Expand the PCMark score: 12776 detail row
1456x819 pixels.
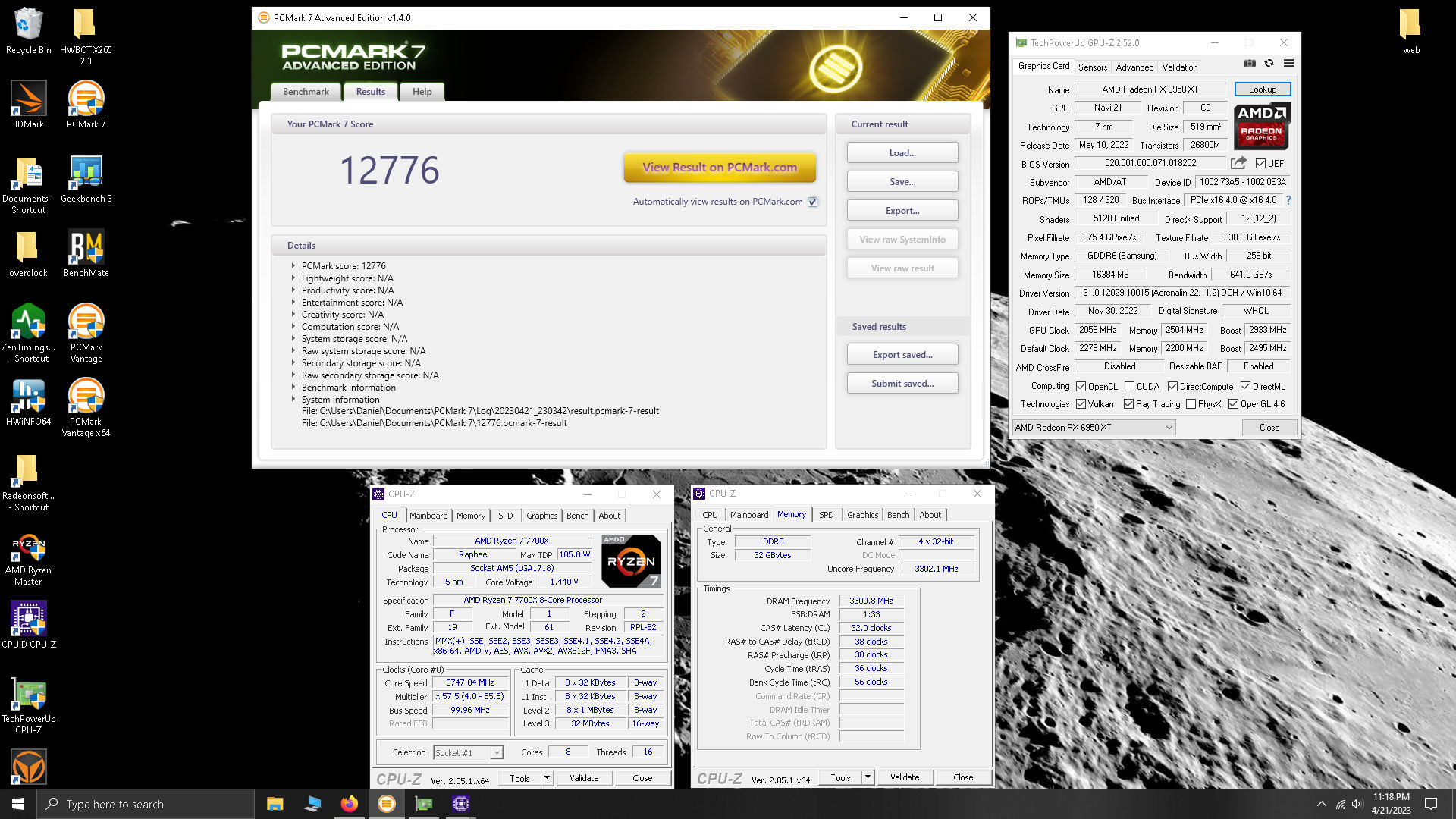[x=293, y=266]
